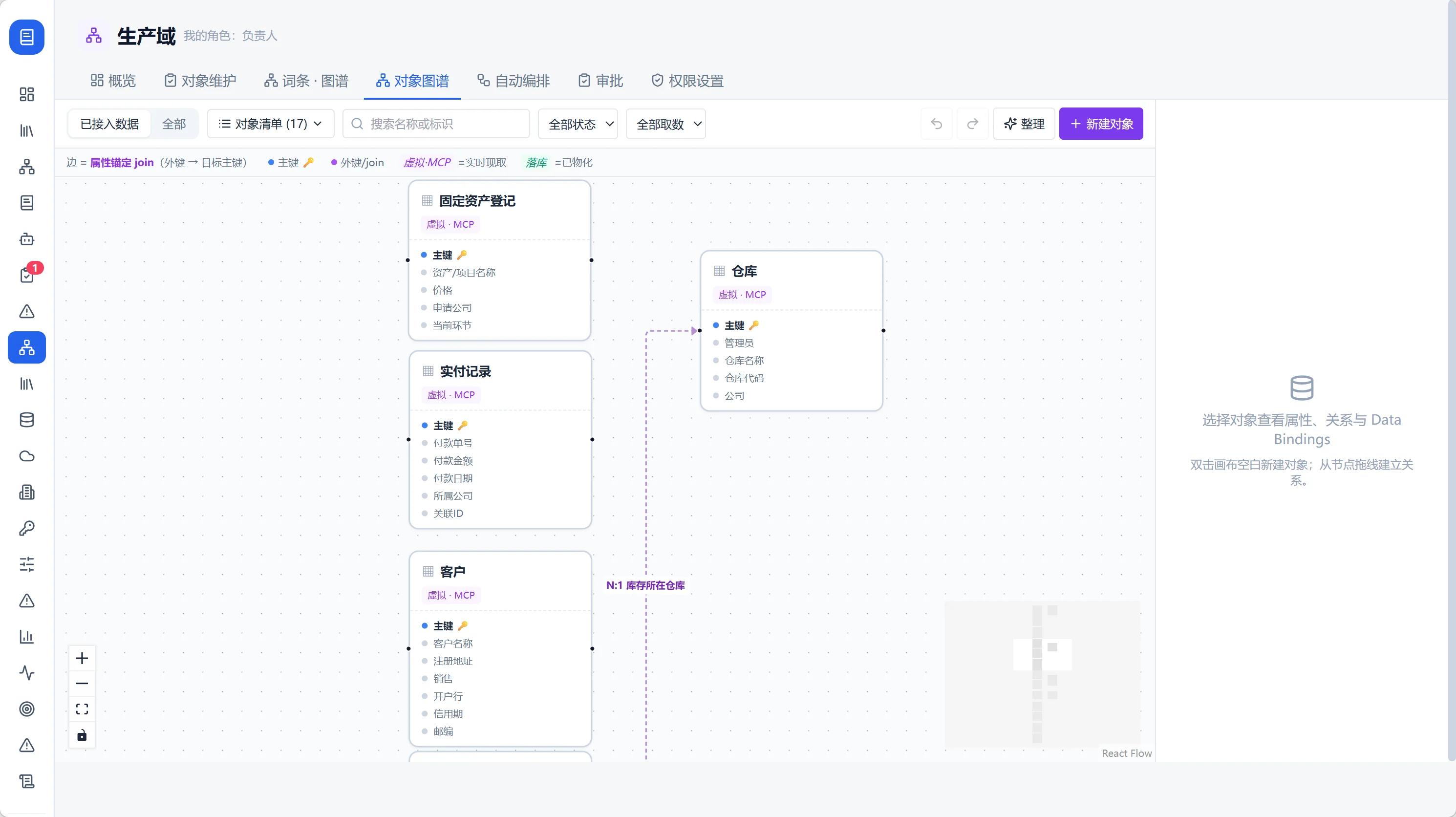Focus the 搜索名称或标识 search field
The width and height of the screenshot is (1456, 817).
(x=436, y=124)
